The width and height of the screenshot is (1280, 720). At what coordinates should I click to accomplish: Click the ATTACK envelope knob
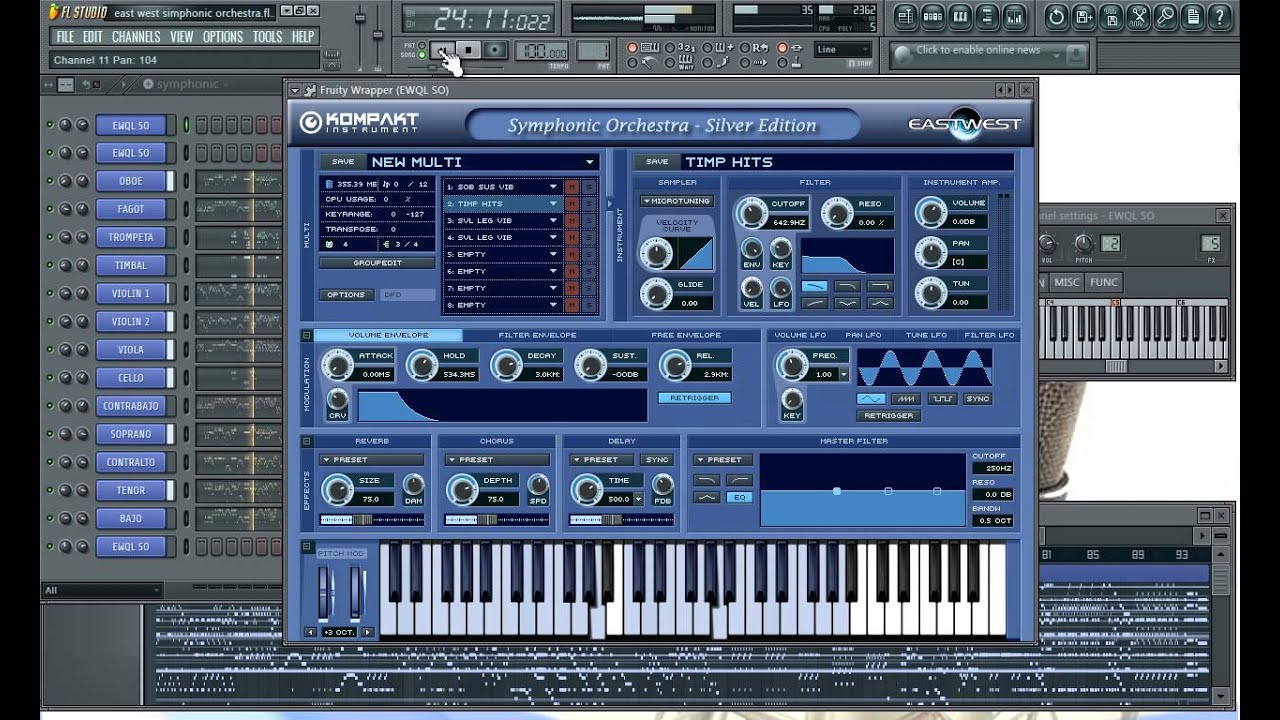click(x=339, y=365)
